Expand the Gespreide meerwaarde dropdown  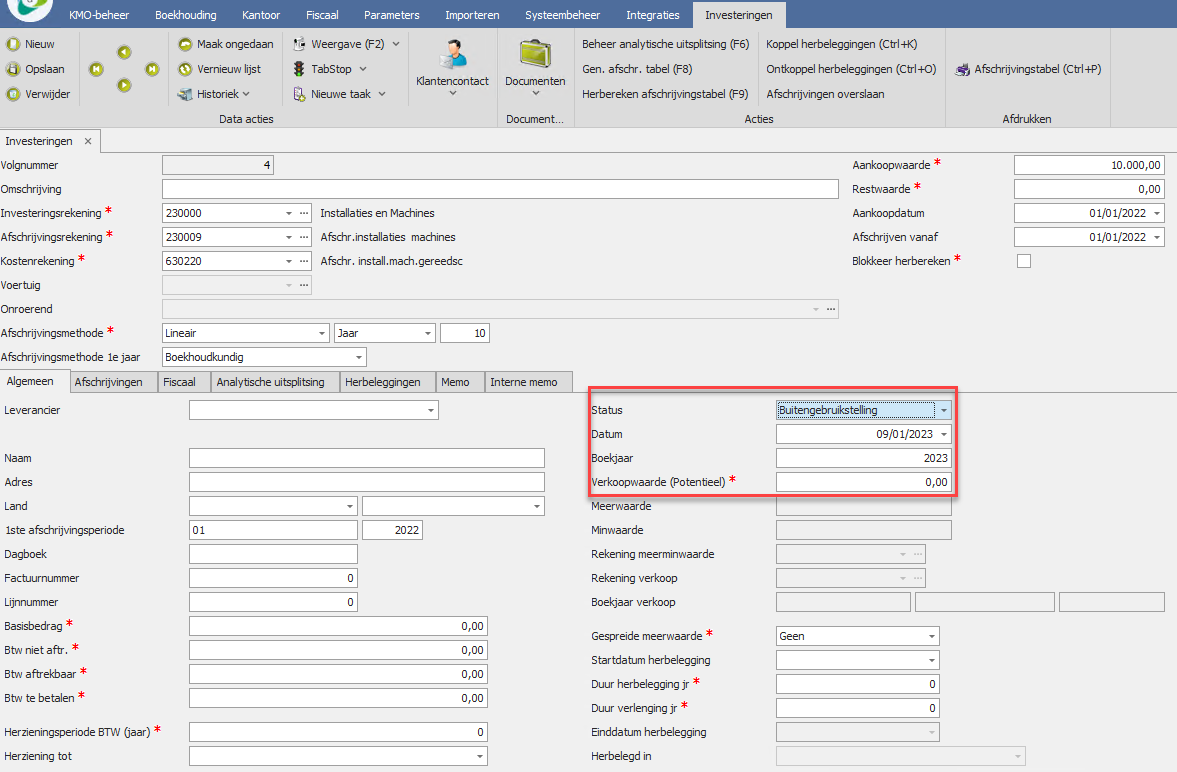[x=932, y=636]
